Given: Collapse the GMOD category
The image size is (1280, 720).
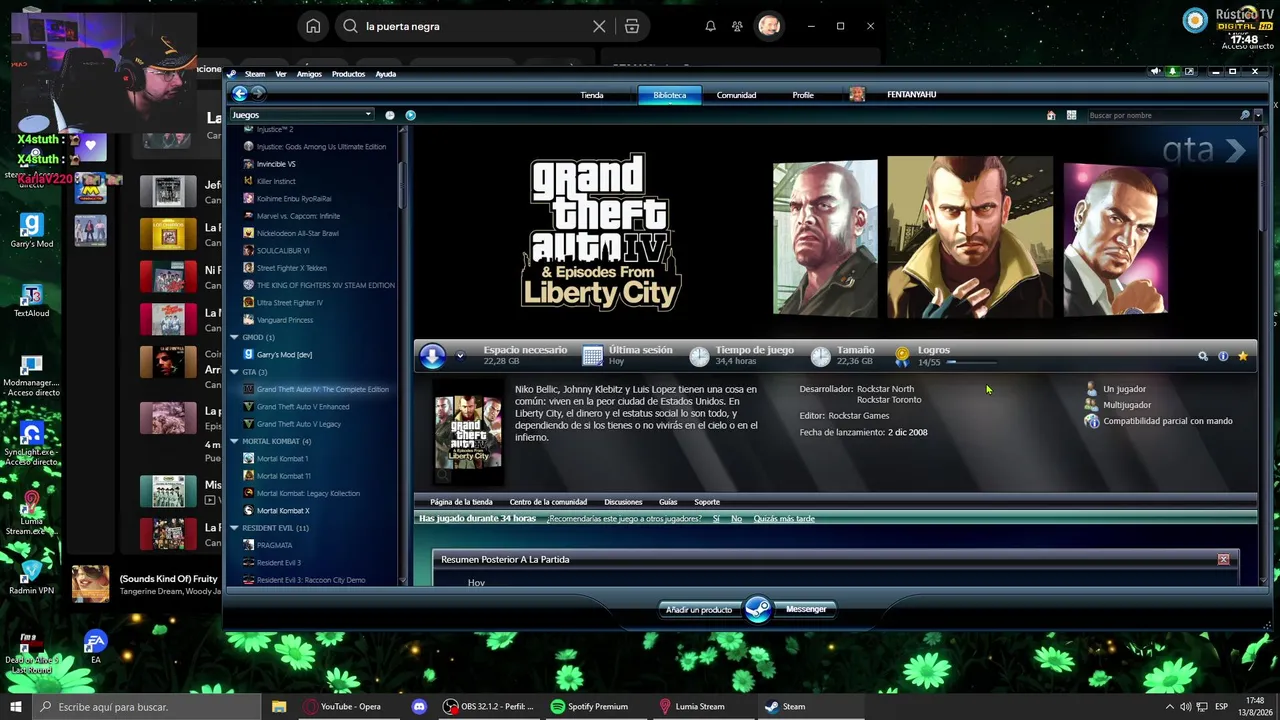Looking at the screenshot, I should [x=234, y=337].
